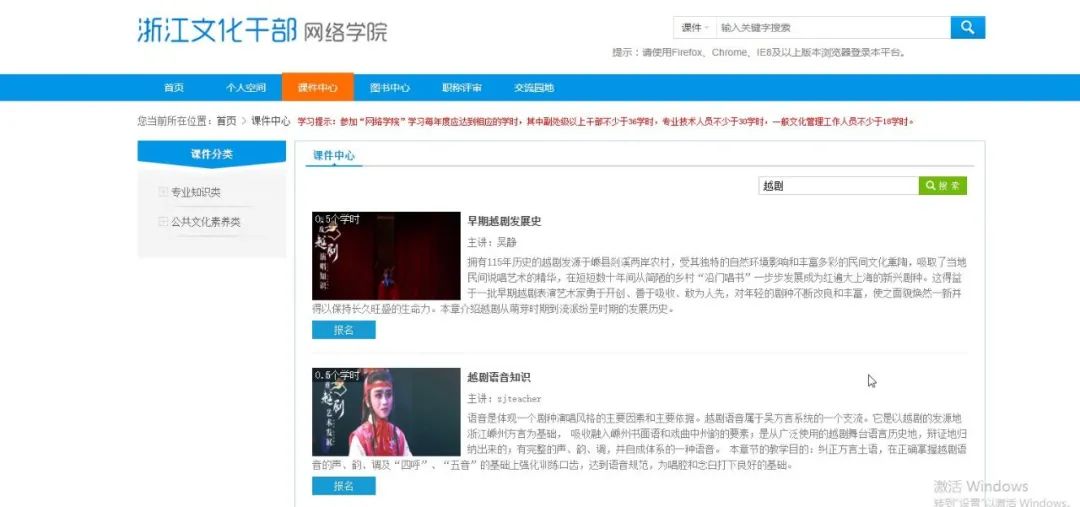Open 图书中心 in the navigation bar
1080x507 pixels.
pyautogui.click(x=390, y=88)
